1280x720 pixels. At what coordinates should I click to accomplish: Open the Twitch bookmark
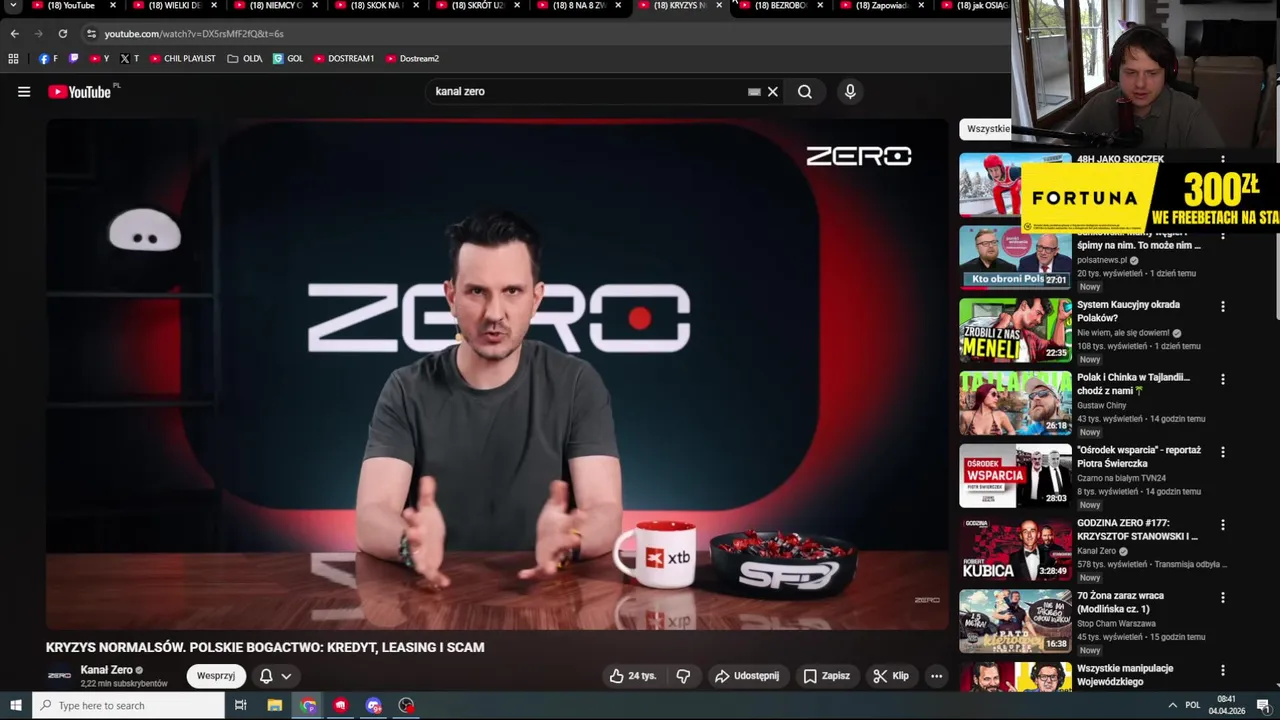point(74,59)
